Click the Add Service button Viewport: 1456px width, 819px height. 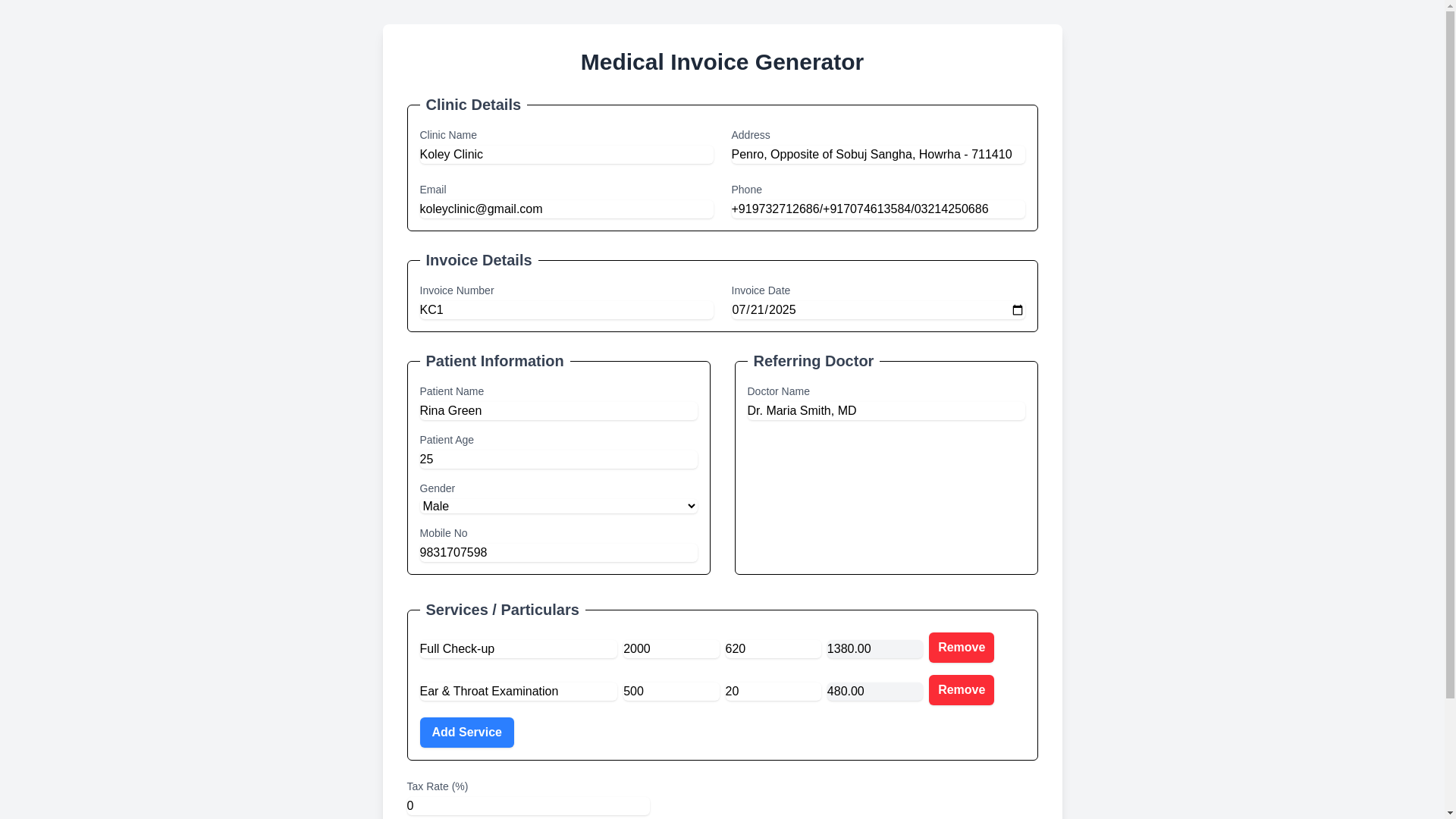[466, 733]
